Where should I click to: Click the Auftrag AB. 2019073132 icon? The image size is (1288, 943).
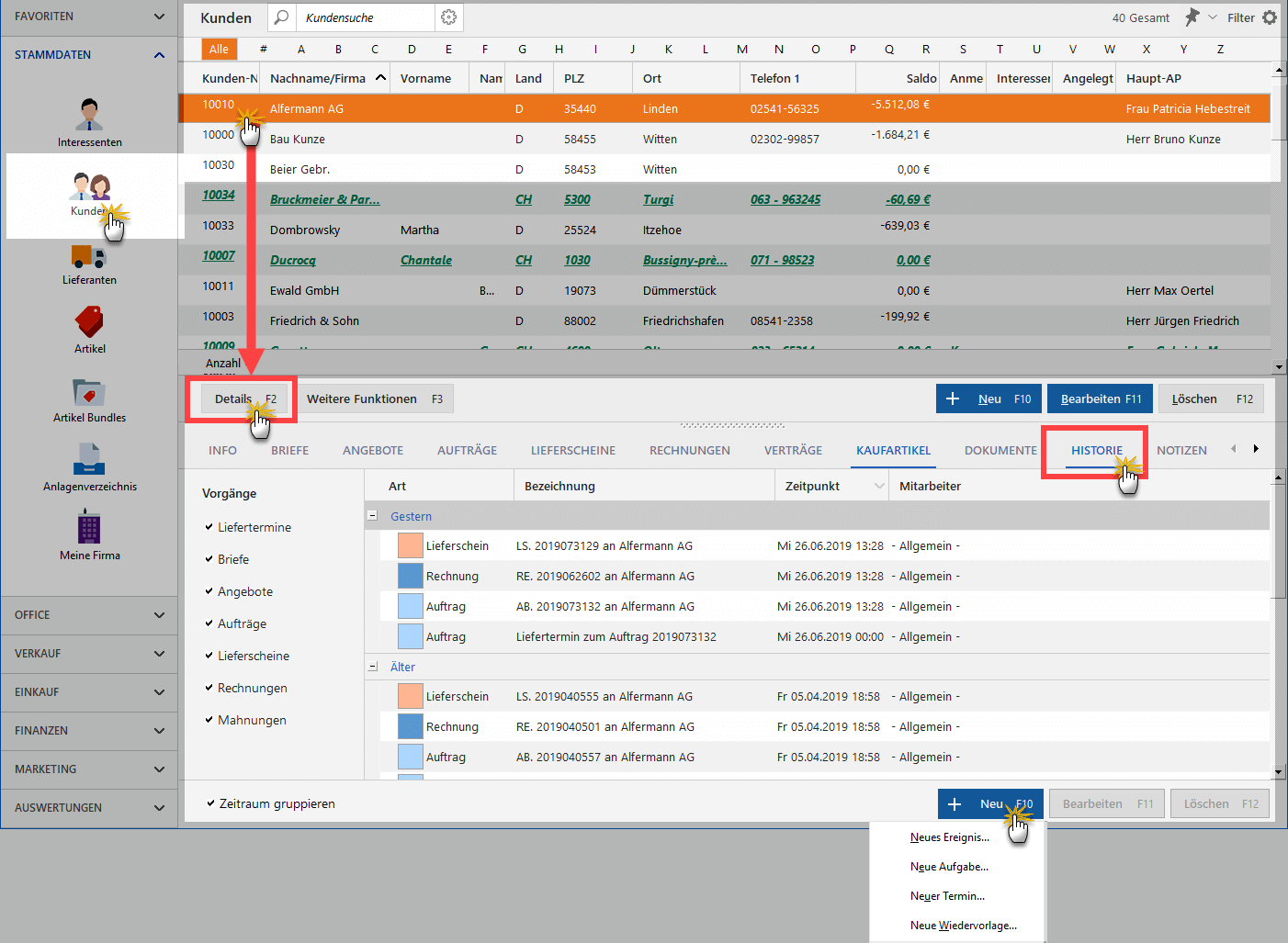point(410,606)
